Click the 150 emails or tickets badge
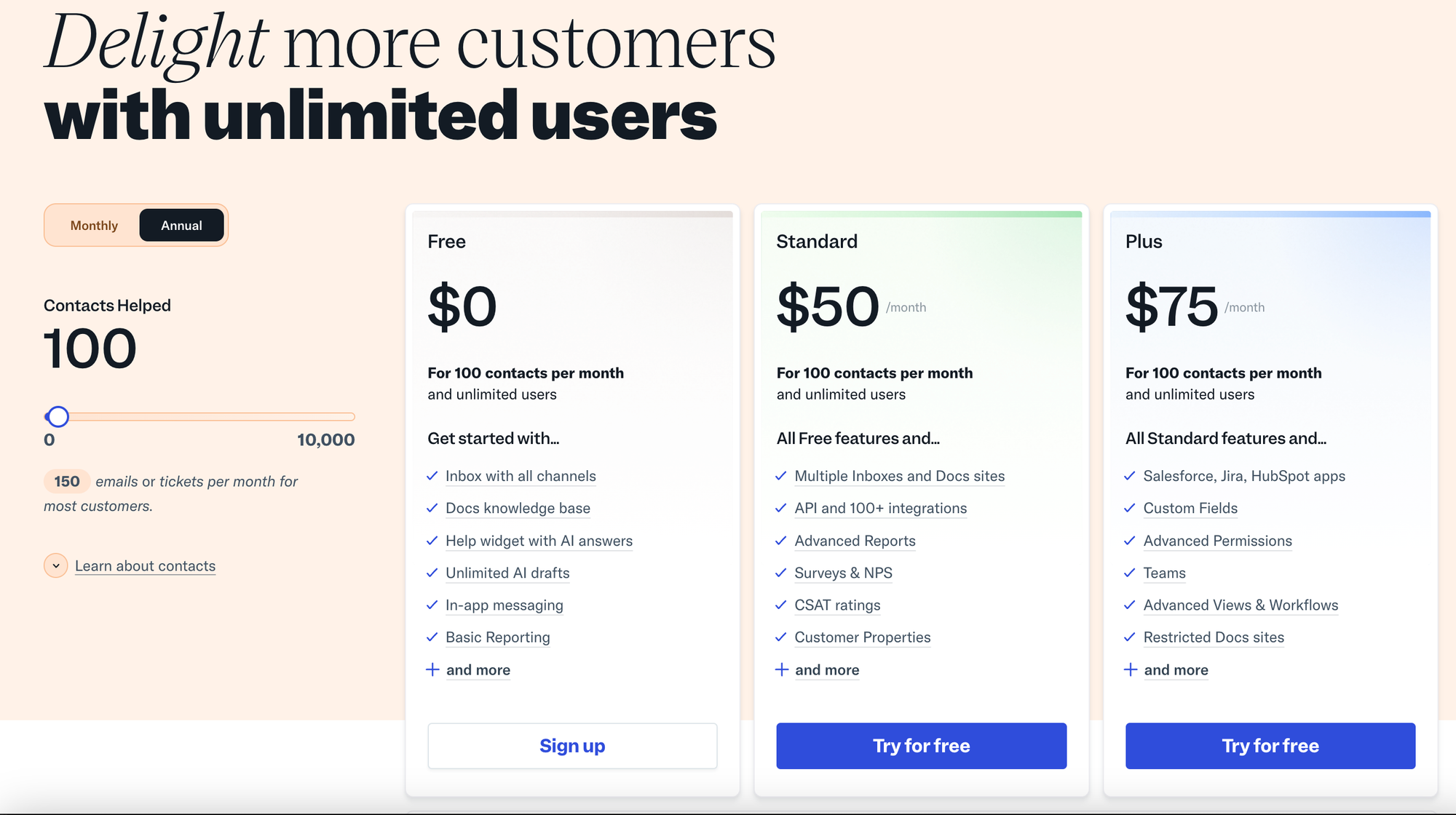 [x=67, y=482]
